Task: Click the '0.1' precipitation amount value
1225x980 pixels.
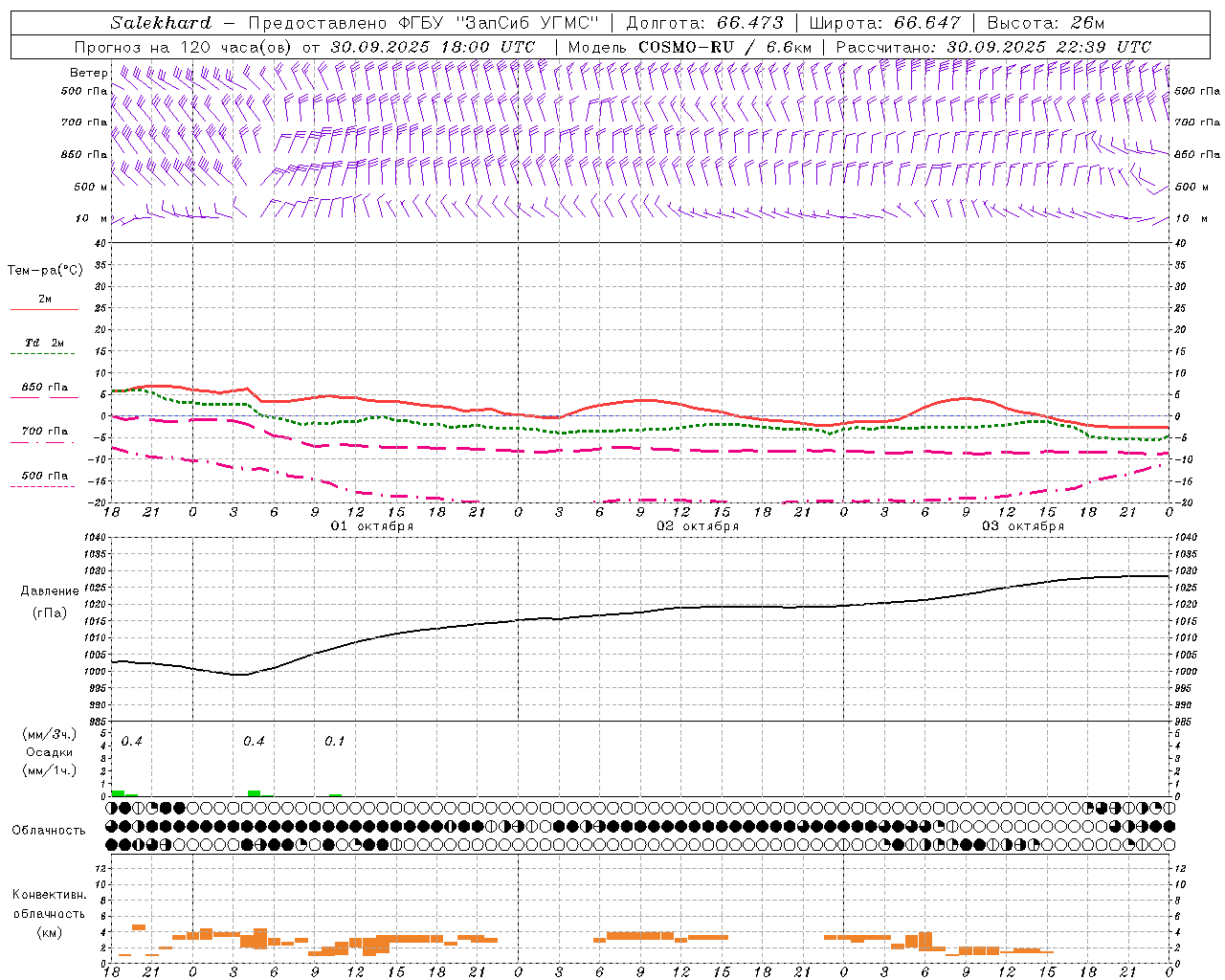Action: tap(334, 742)
